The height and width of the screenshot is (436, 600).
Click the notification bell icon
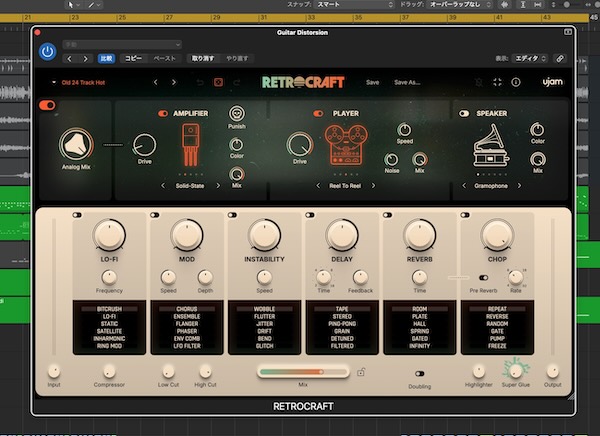tap(479, 82)
